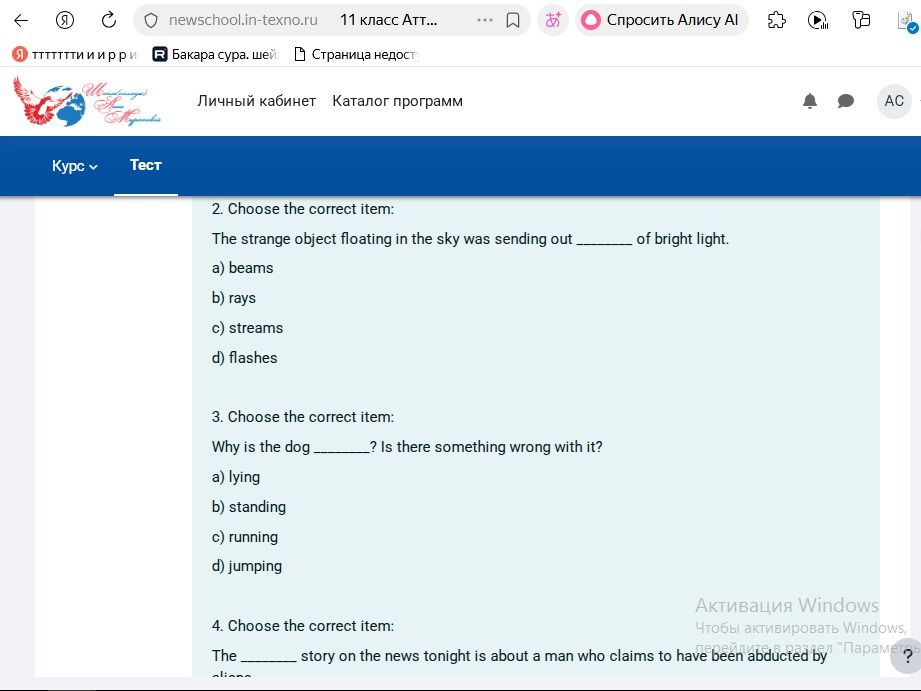Screen dimensions: 921x691
Task: Open notifications bell icon
Action: point(810,101)
